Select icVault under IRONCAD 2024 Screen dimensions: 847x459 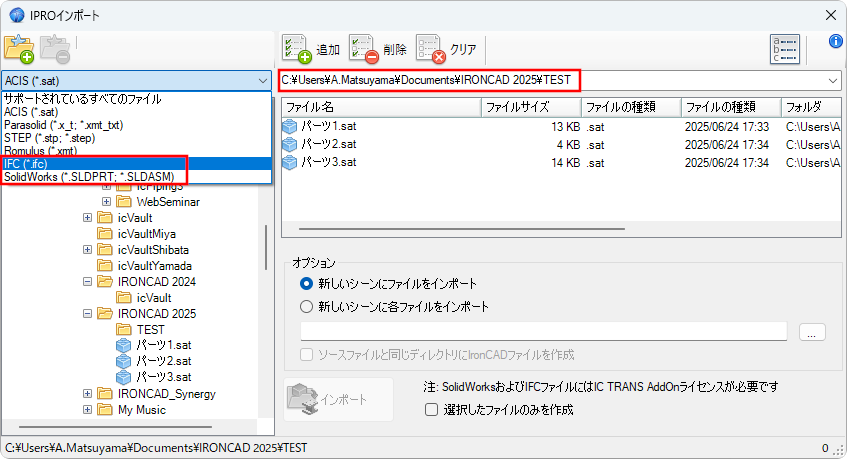[x=154, y=298]
